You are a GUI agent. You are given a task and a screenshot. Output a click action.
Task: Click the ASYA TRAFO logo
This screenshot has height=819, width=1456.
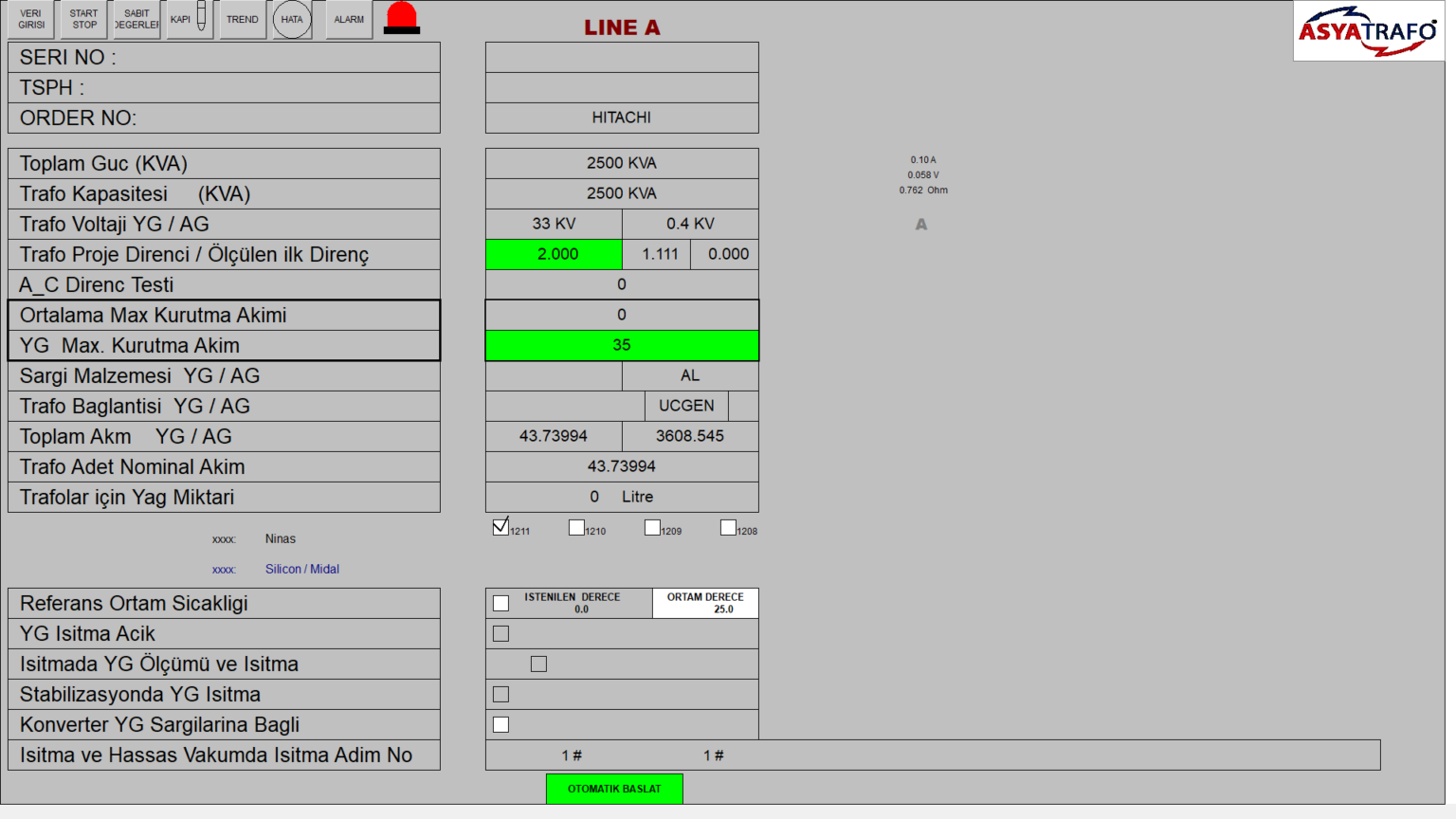[1368, 28]
